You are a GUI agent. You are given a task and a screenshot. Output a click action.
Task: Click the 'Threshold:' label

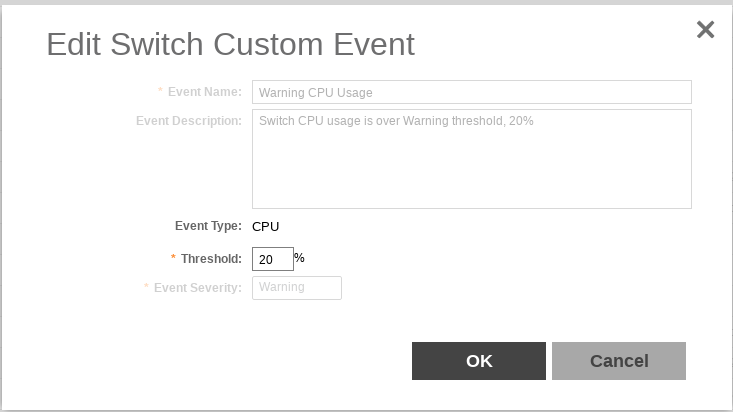[211, 259]
